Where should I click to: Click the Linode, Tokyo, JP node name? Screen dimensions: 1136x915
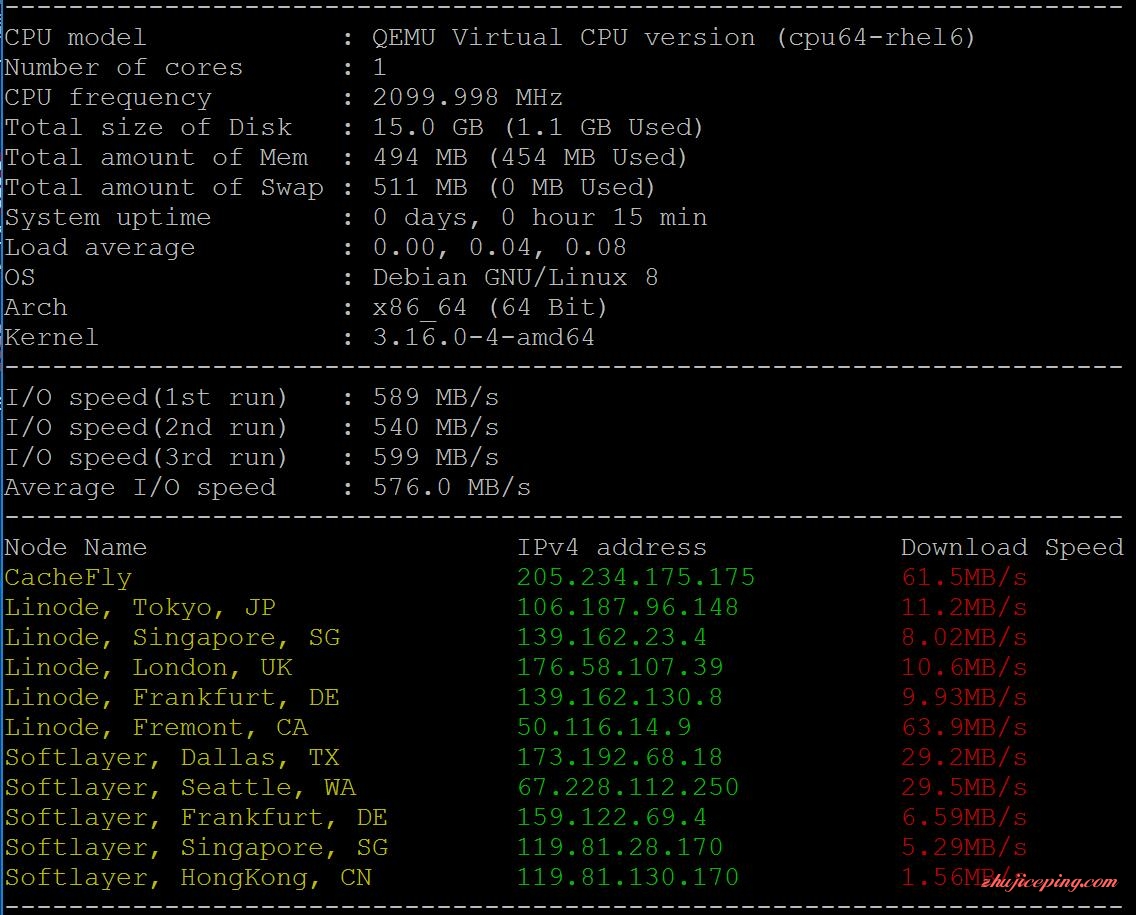140,608
